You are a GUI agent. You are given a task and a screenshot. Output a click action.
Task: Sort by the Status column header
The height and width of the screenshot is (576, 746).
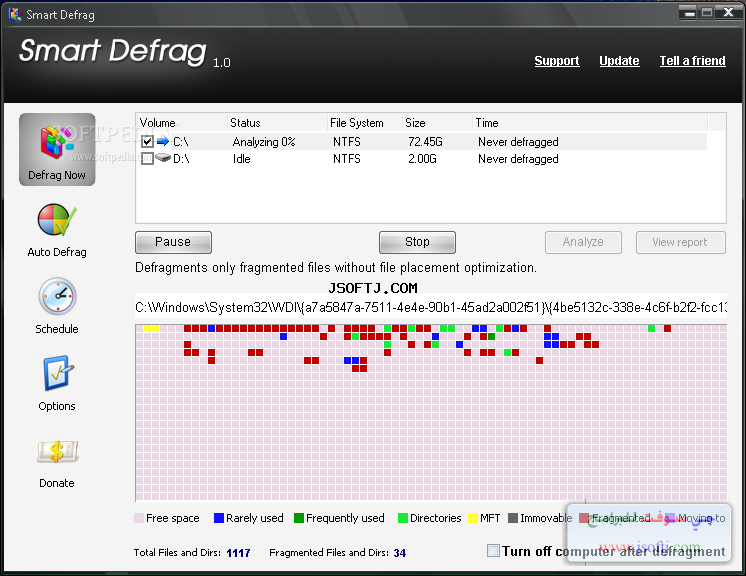[x=277, y=123]
